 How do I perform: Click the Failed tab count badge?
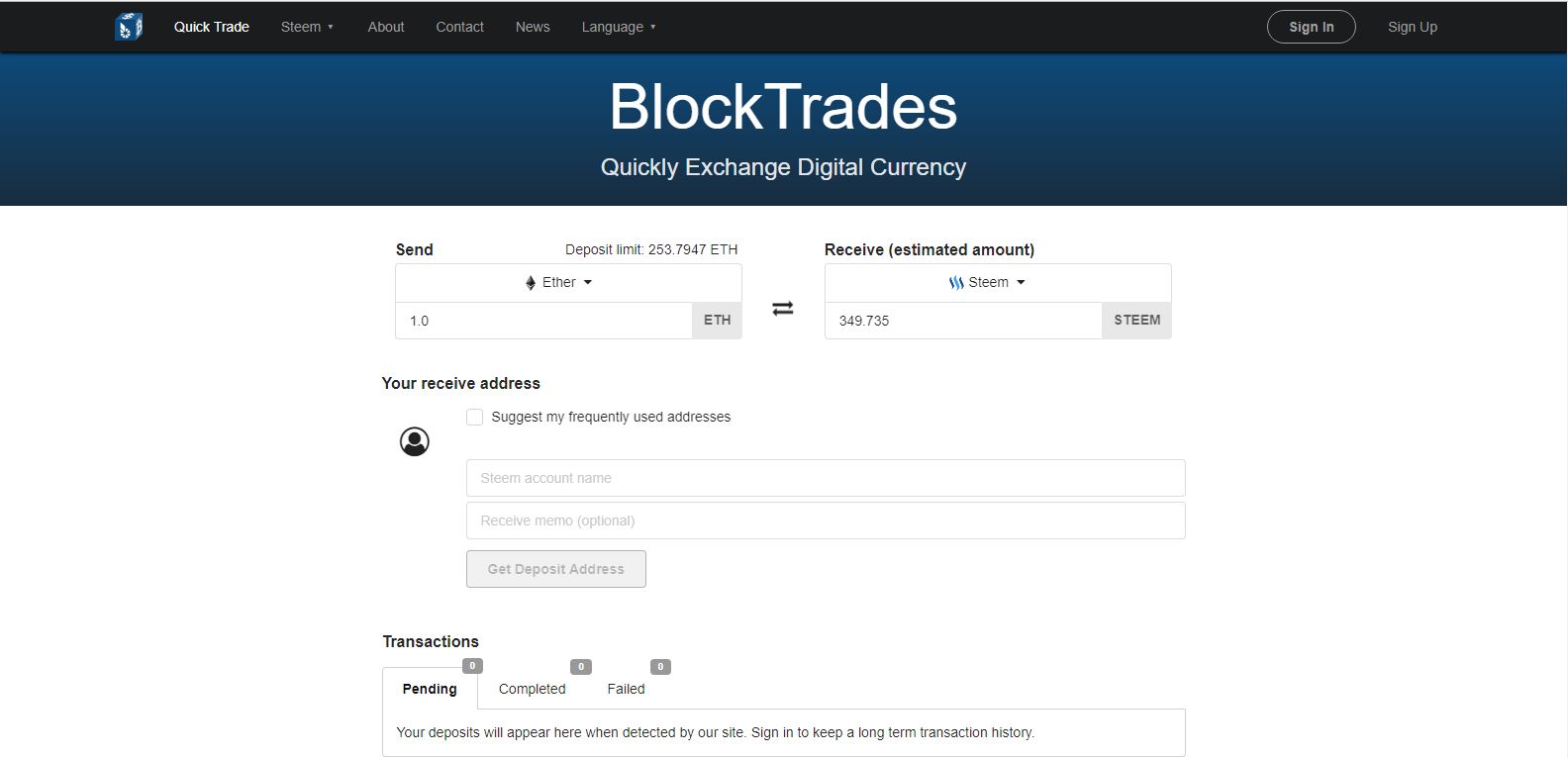660,667
